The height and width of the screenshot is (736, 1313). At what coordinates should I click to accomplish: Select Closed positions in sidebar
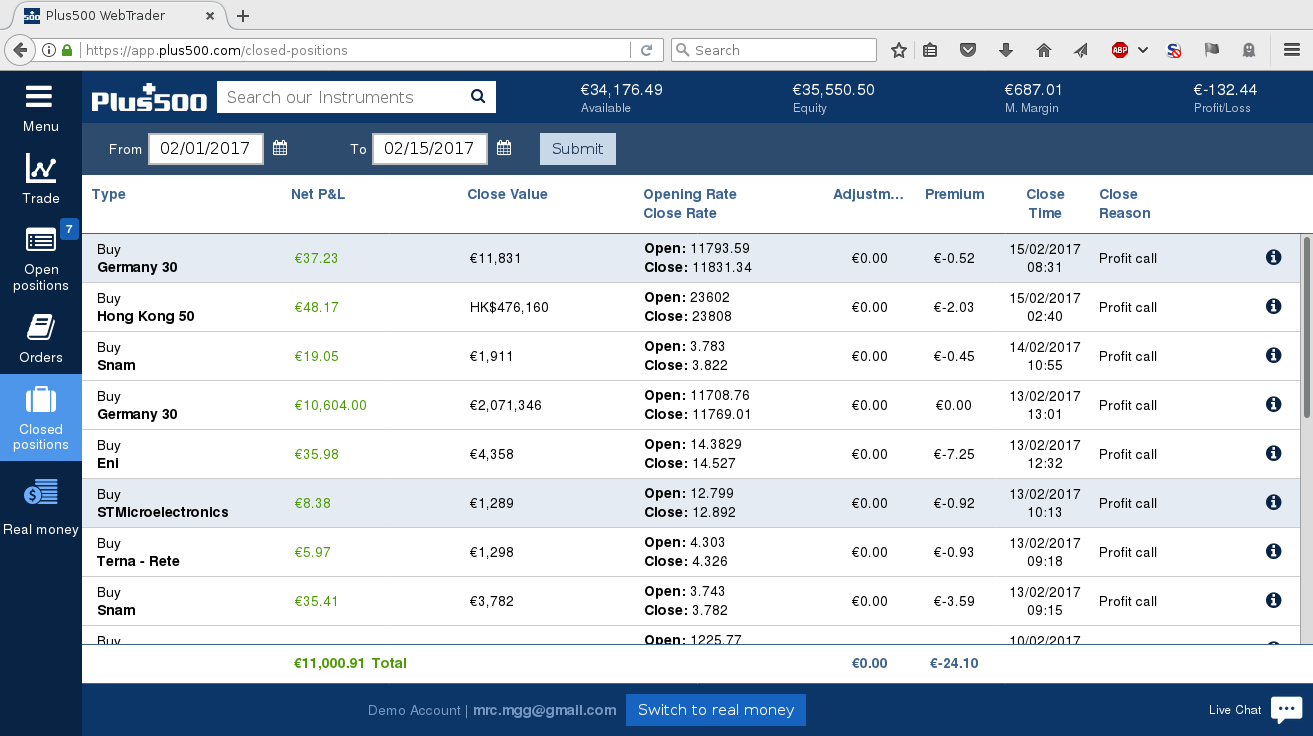41,417
